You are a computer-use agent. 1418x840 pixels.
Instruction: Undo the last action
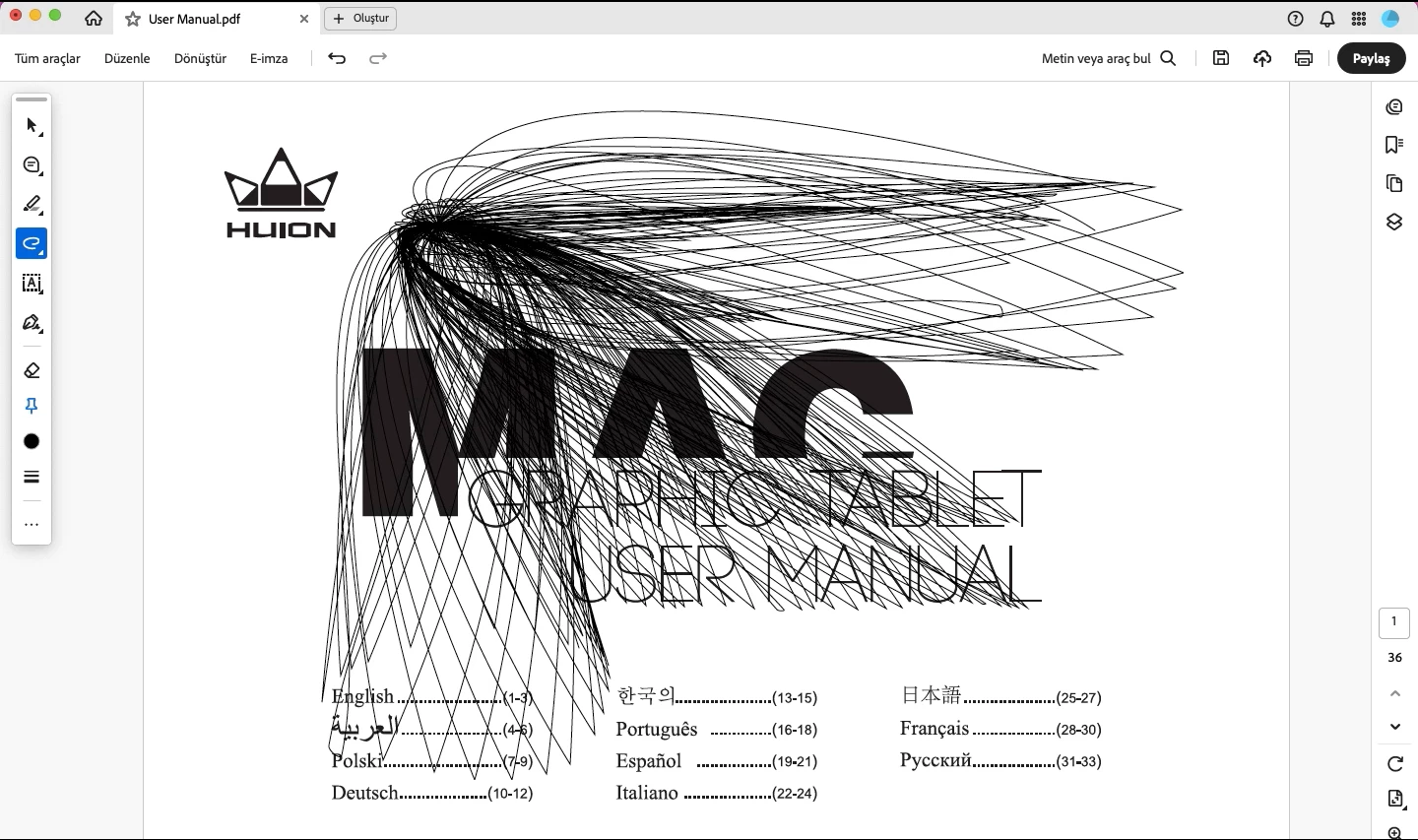tap(337, 58)
